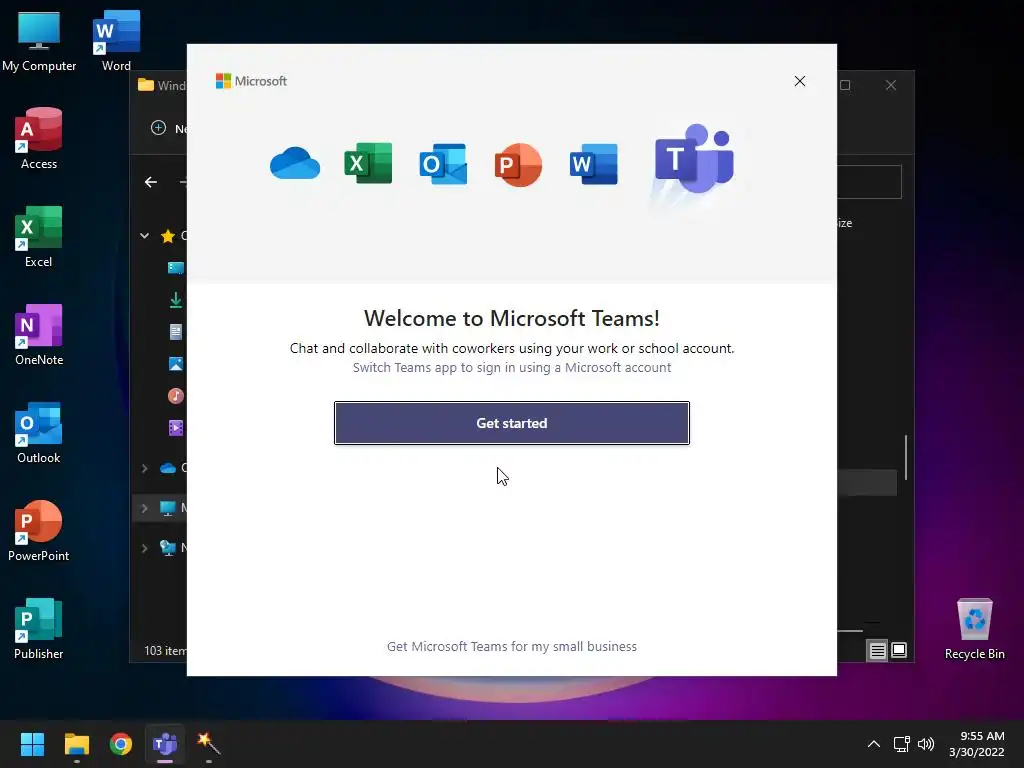The height and width of the screenshot is (768, 1024).
Task: Open the volume control in system tray
Action: (x=926, y=744)
